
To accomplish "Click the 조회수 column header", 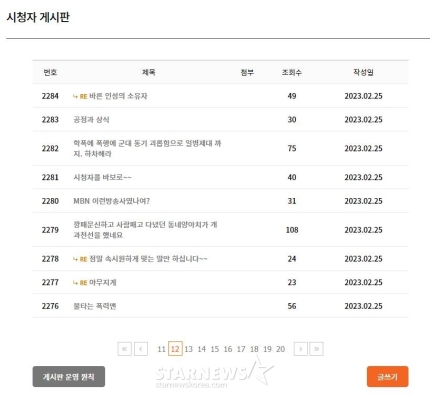I will coord(292,72).
